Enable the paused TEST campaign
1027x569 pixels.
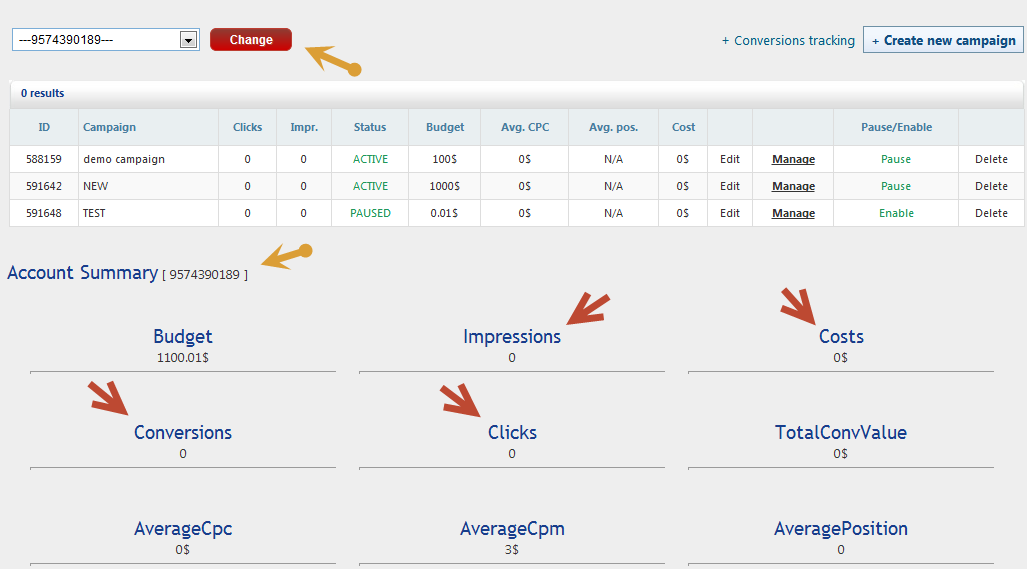(895, 213)
